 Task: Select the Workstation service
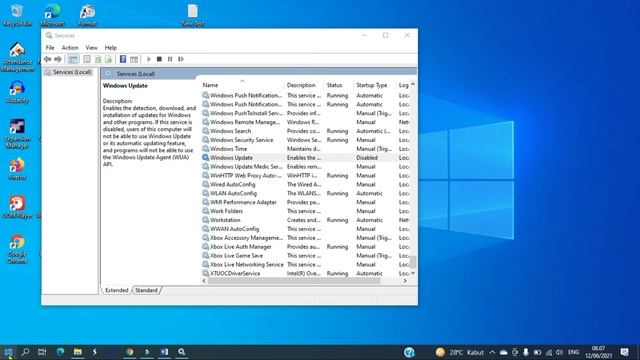[x=306, y=220]
